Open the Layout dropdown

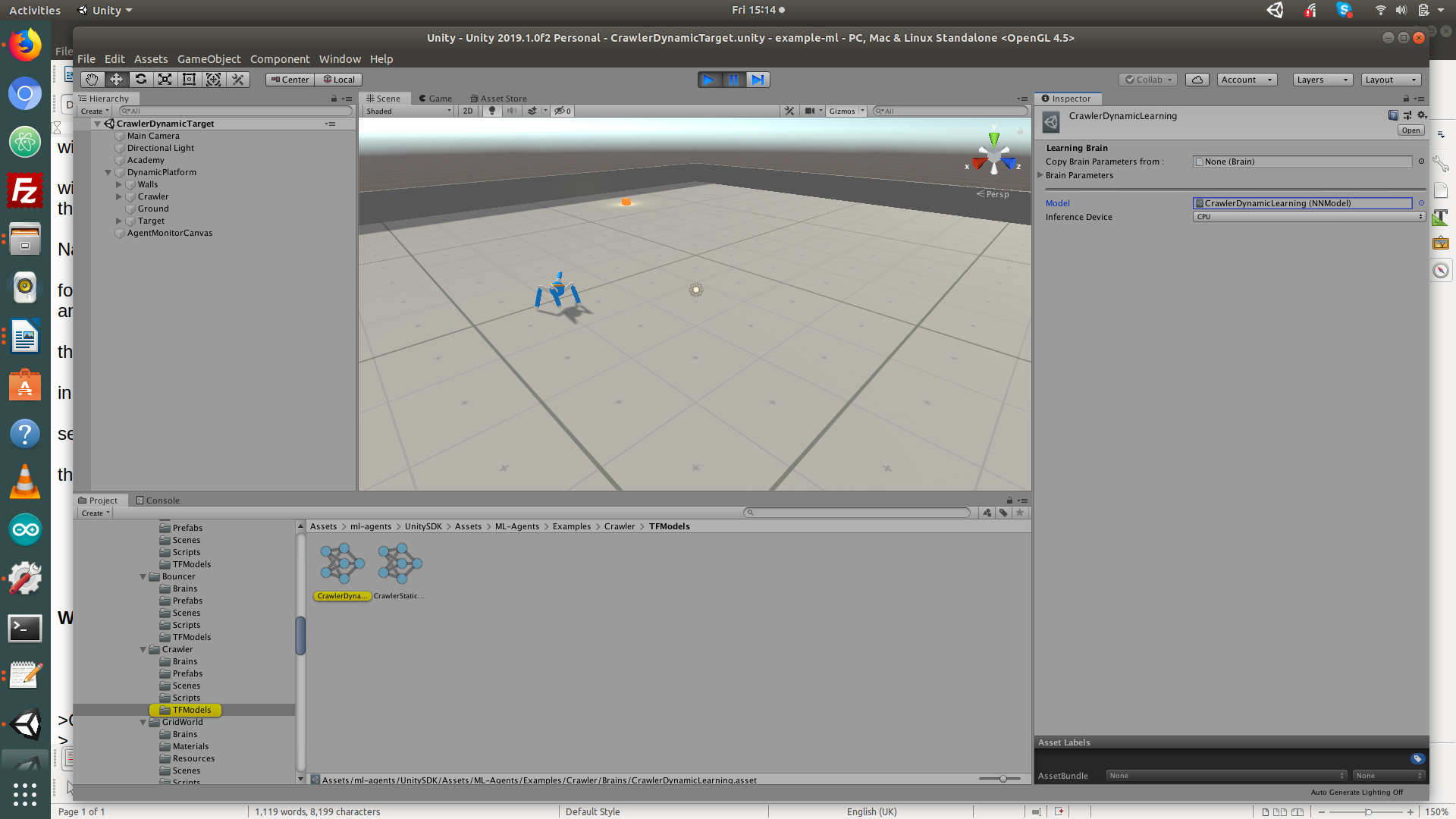coord(1391,80)
